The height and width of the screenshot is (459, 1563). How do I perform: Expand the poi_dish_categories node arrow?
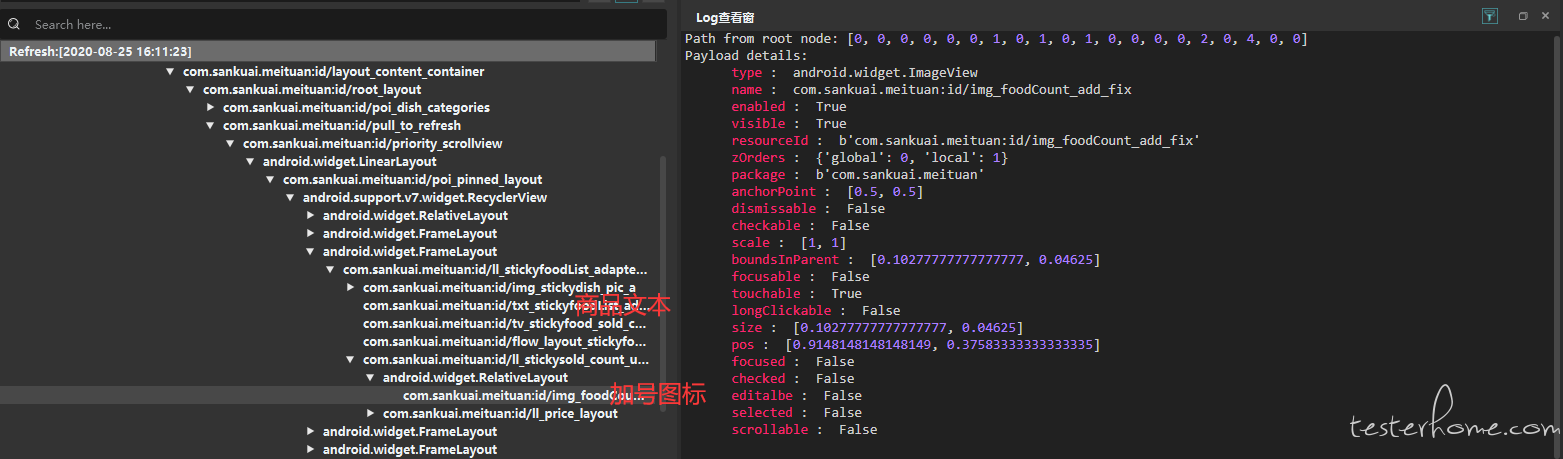(x=211, y=108)
